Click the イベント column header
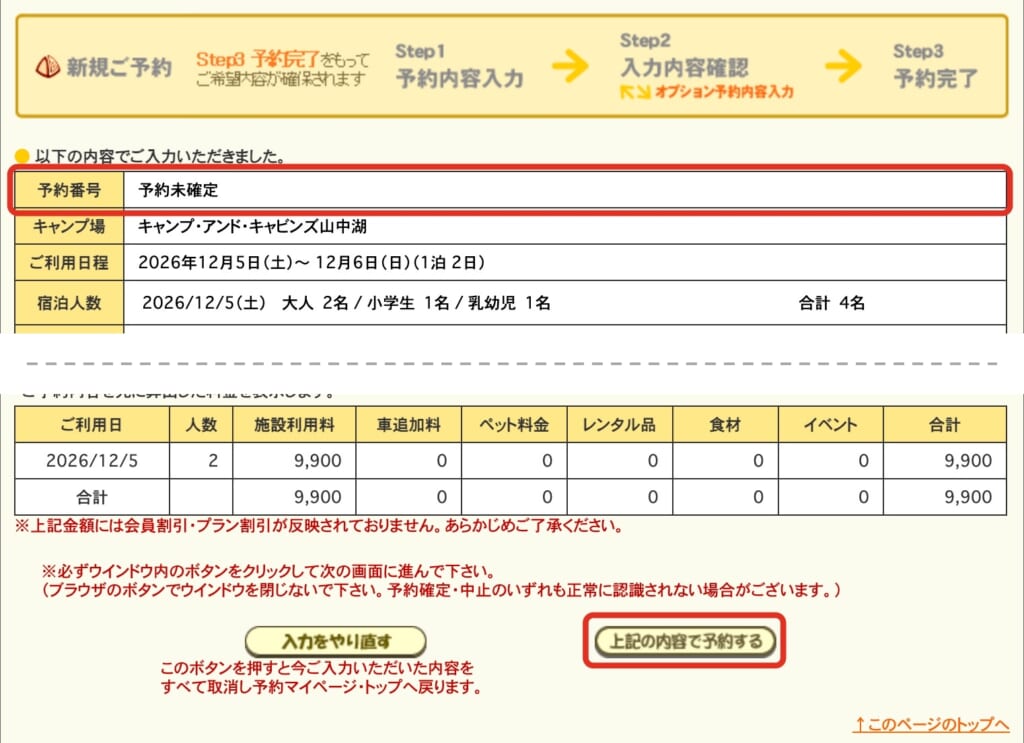 click(831, 424)
